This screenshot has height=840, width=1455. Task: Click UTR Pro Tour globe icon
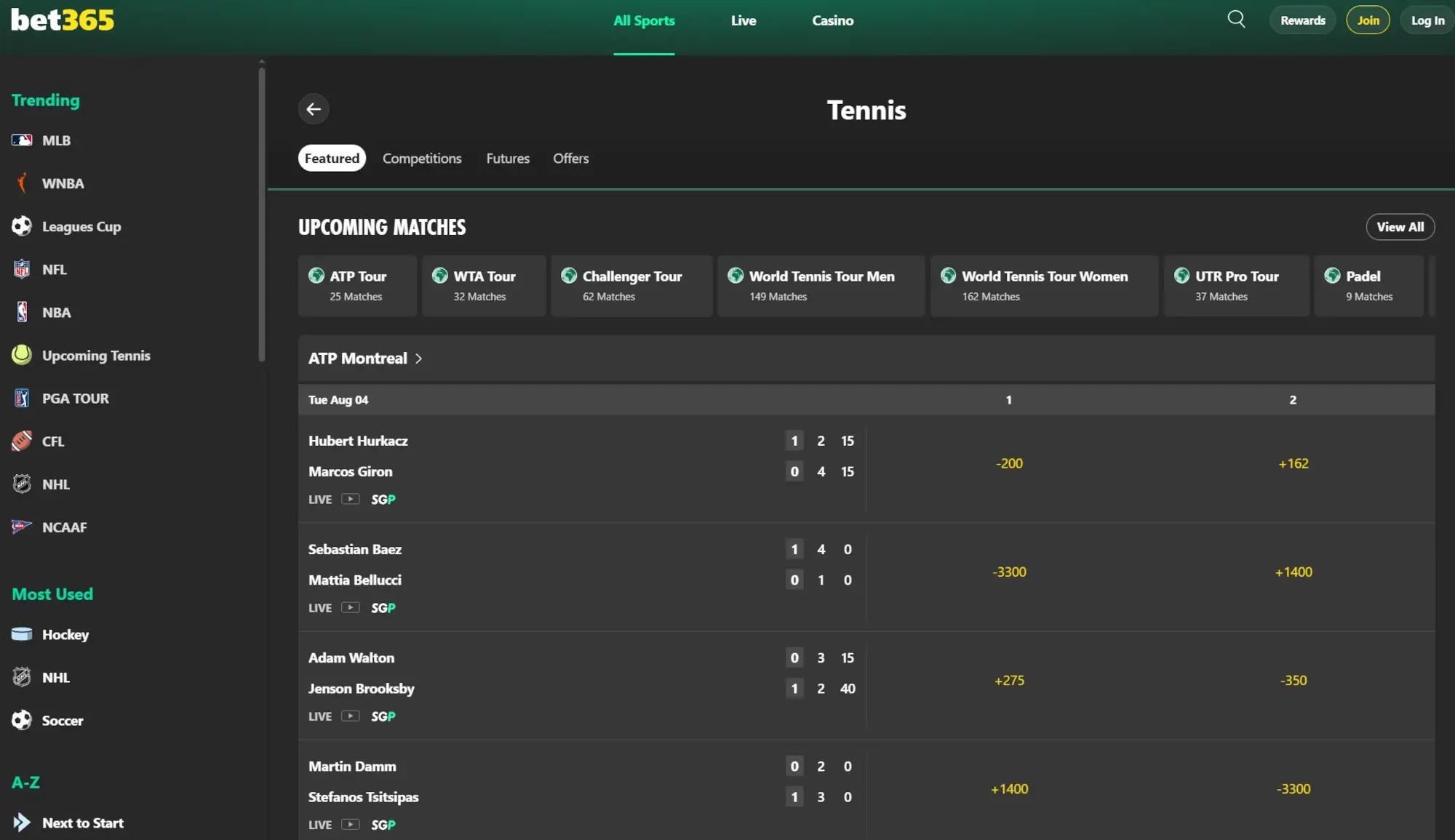(x=1182, y=276)
